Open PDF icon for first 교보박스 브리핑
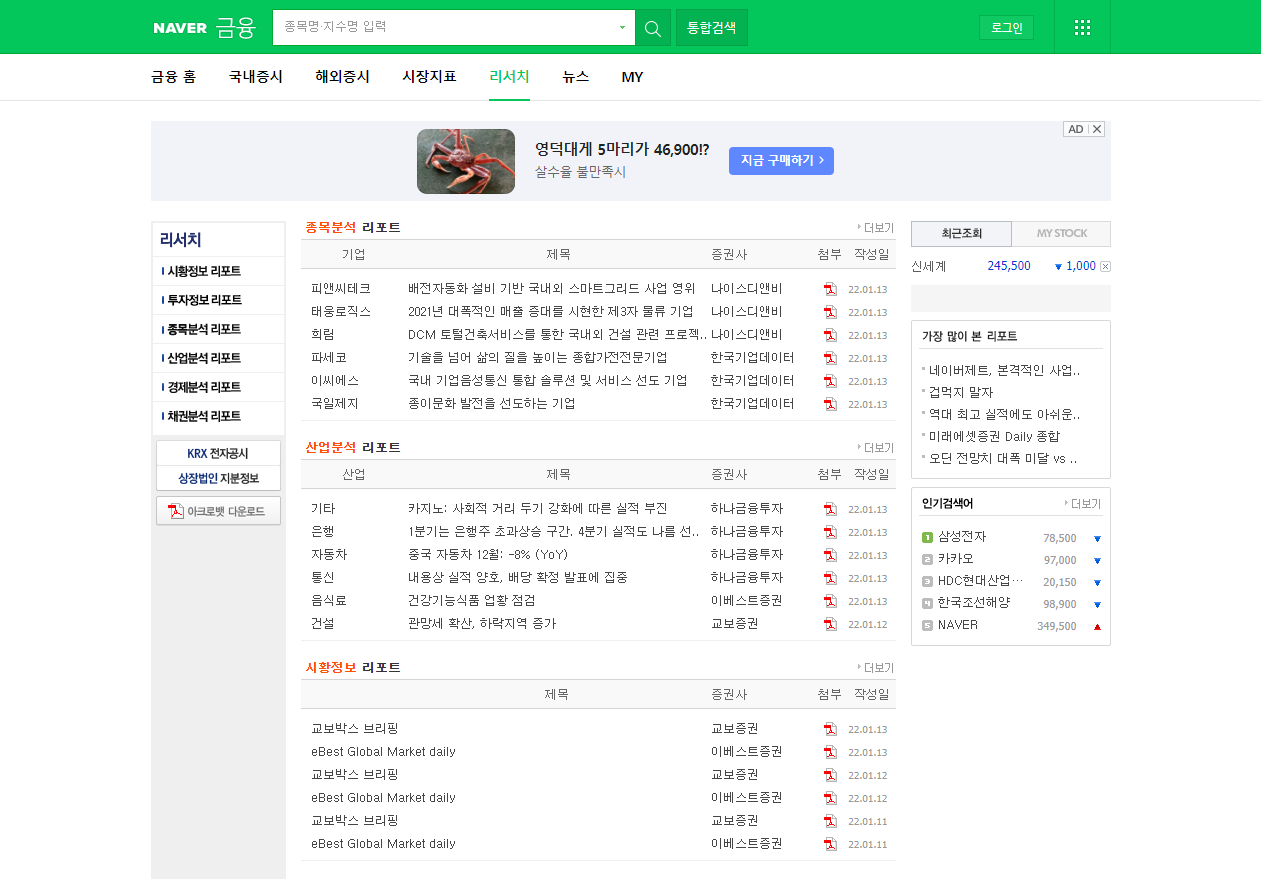Viewport: 1261px width, 879px height. coord(829,729)
